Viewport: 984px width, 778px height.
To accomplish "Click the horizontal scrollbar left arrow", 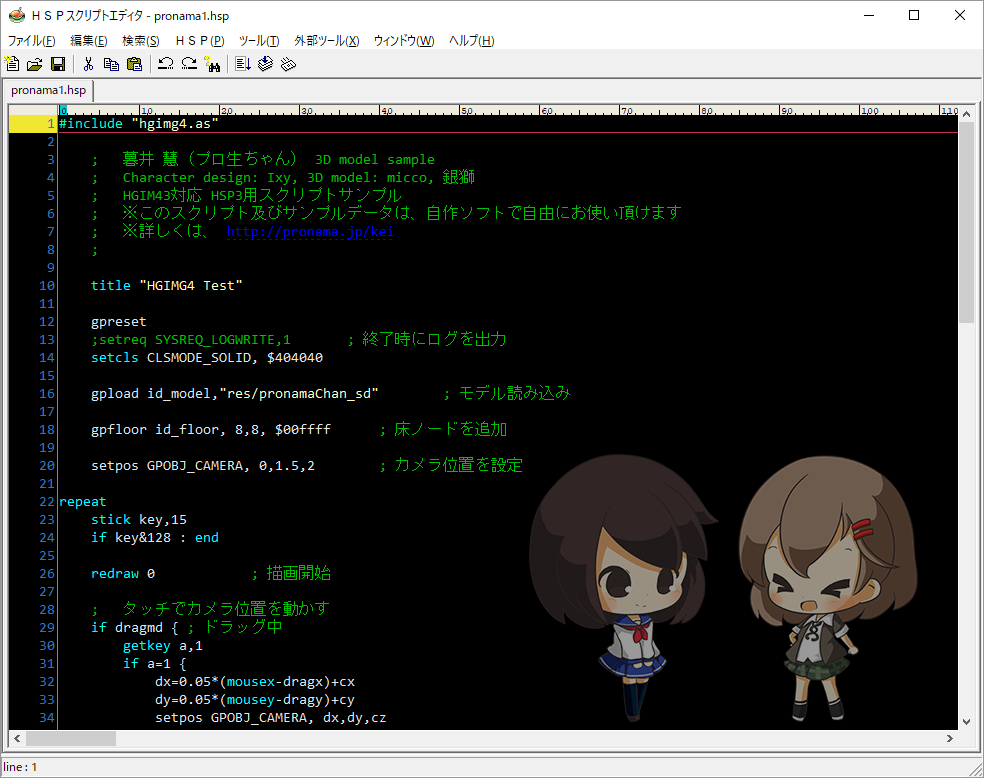I will [17, 739].
